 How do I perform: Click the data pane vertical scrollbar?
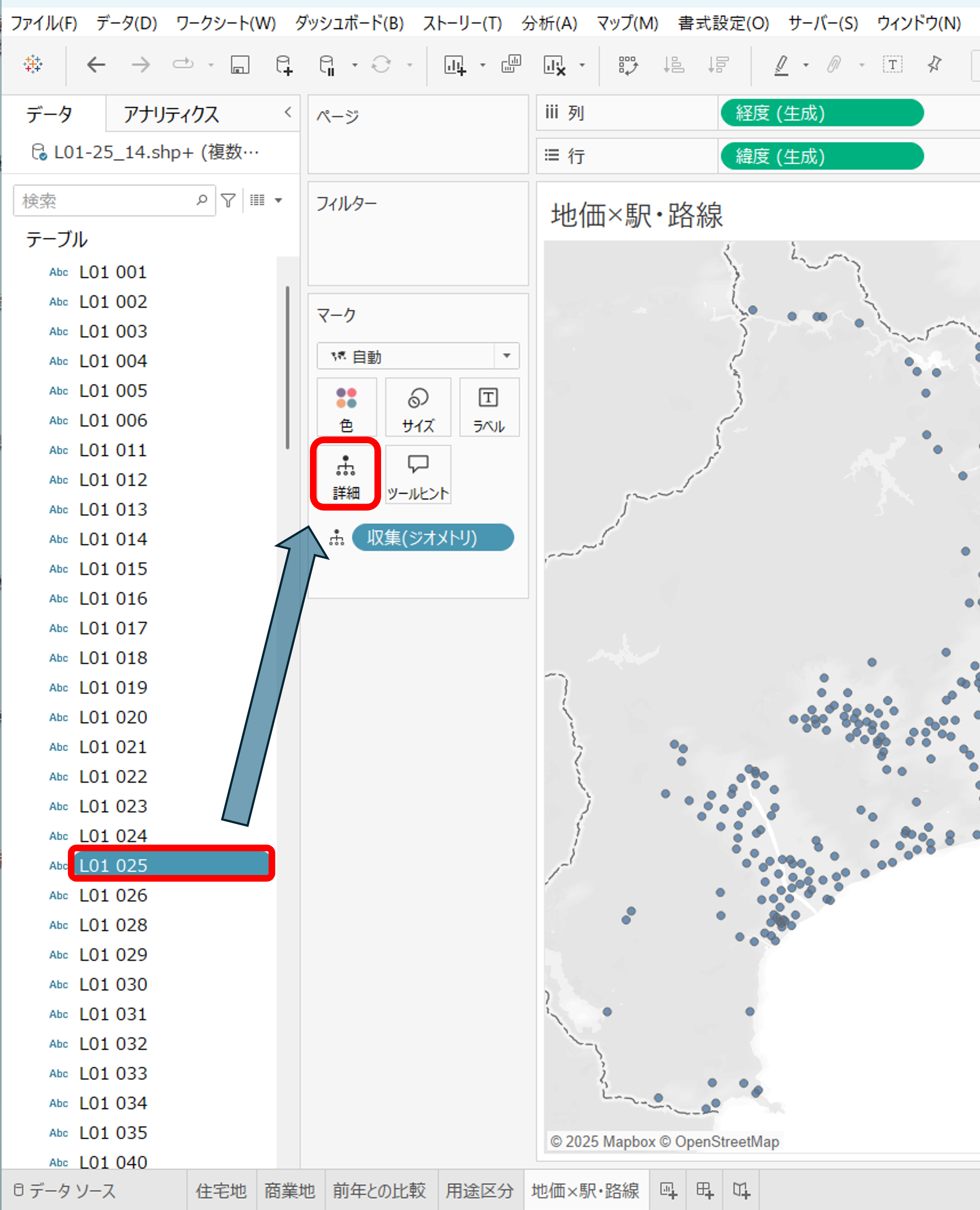point(288,367)
